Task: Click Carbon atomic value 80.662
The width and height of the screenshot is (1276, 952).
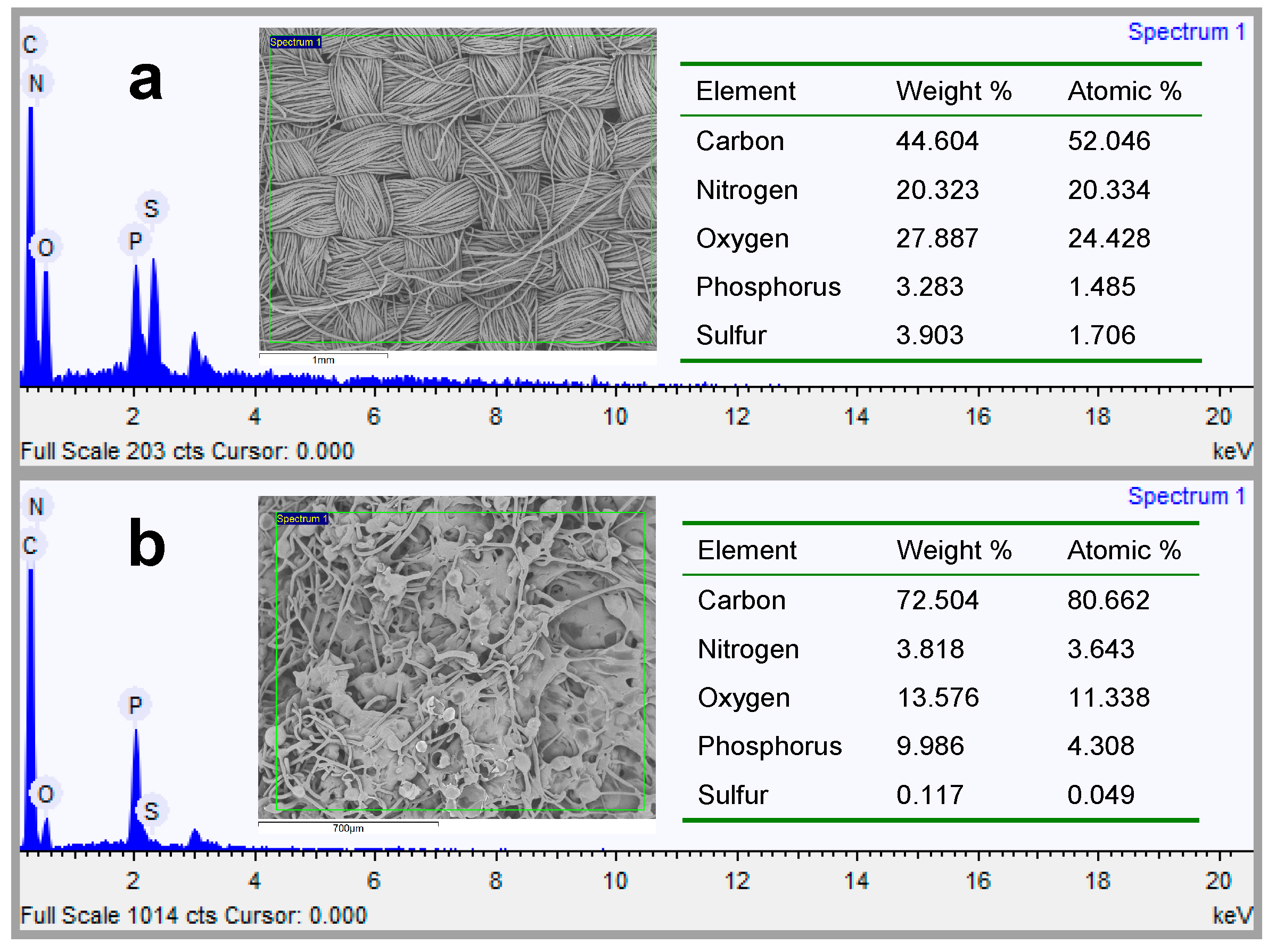Action: click(1108, 600)
